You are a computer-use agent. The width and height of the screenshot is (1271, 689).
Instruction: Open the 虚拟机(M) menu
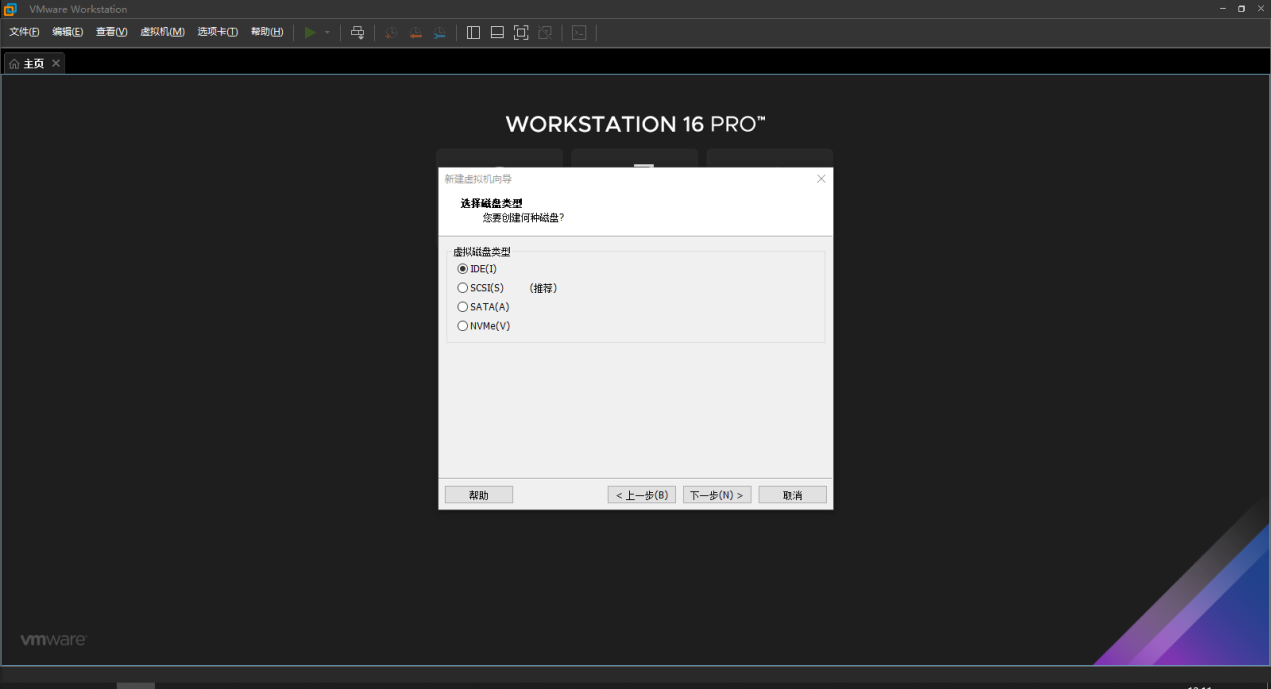[162, 32]
